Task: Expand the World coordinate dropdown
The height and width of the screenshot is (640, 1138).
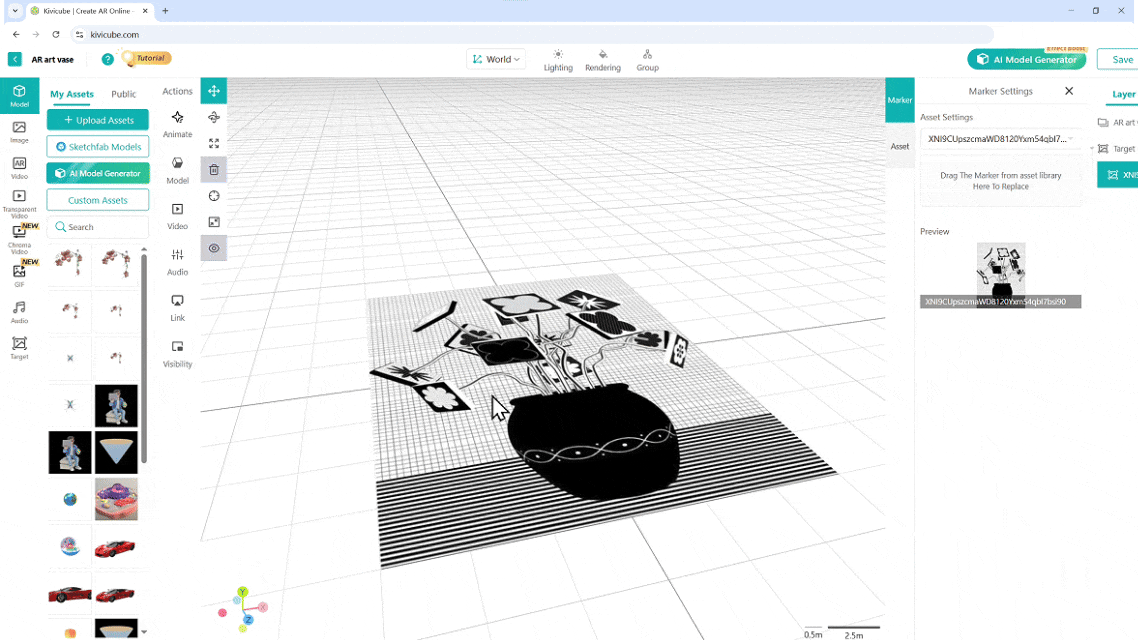Action: pos(497,60)
